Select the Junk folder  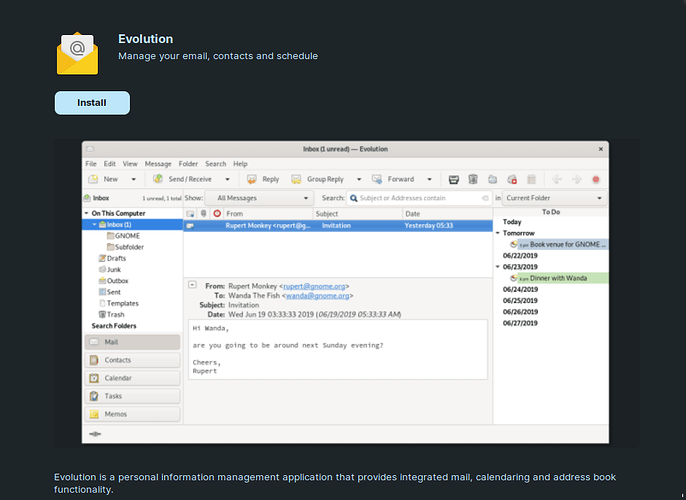[x=110, y=269]
